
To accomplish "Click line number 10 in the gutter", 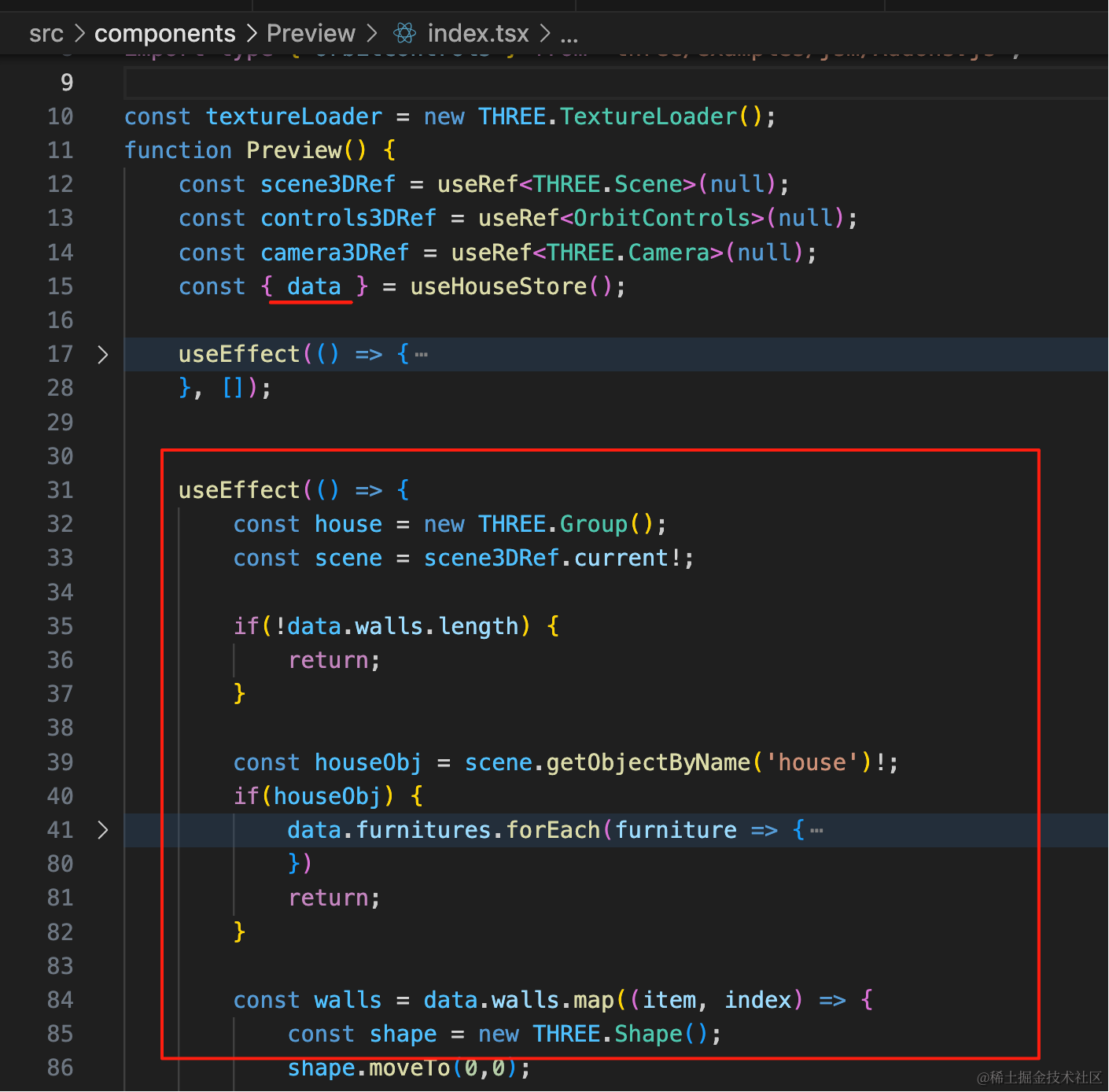I will pyautogui.click(x=61, y=116).
